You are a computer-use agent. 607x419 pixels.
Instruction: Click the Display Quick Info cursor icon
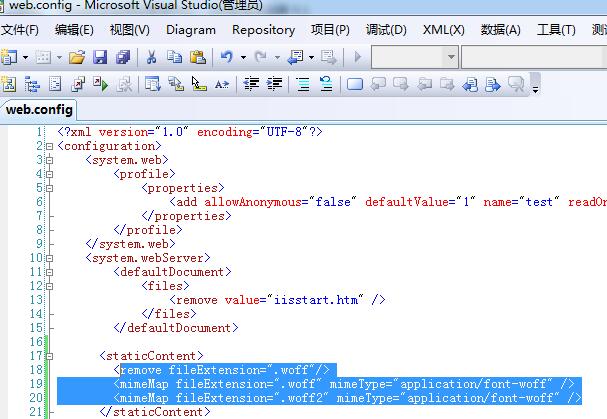(x=199, y=84)
